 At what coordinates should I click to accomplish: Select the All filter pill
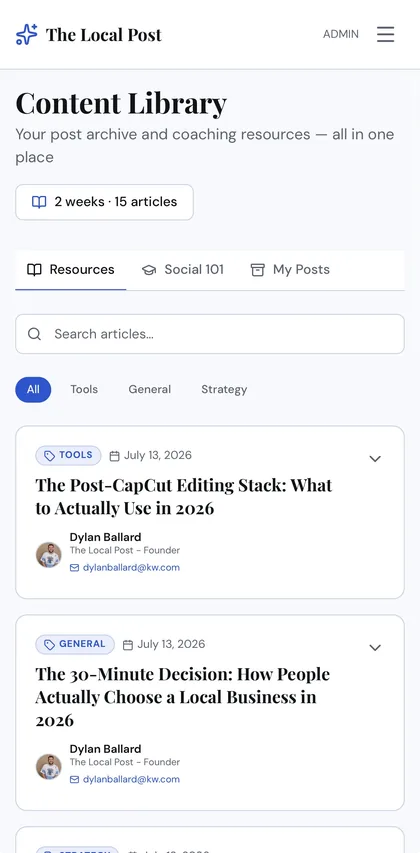(33, 390)
